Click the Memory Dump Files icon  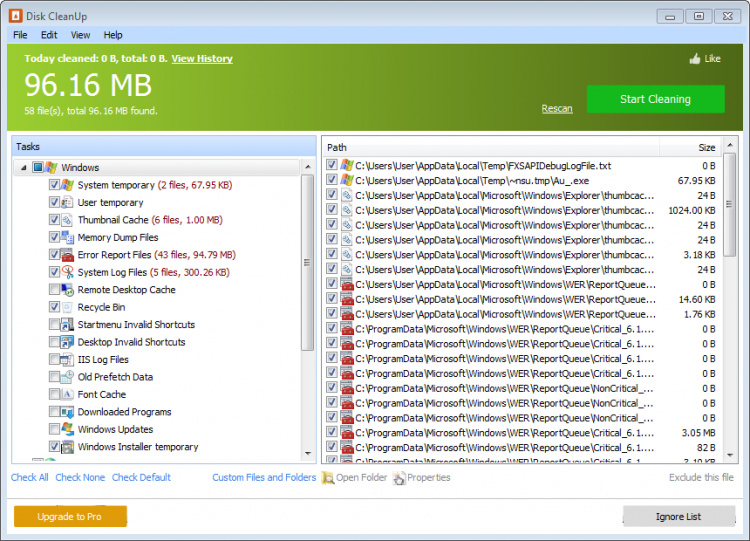(67, 237)
